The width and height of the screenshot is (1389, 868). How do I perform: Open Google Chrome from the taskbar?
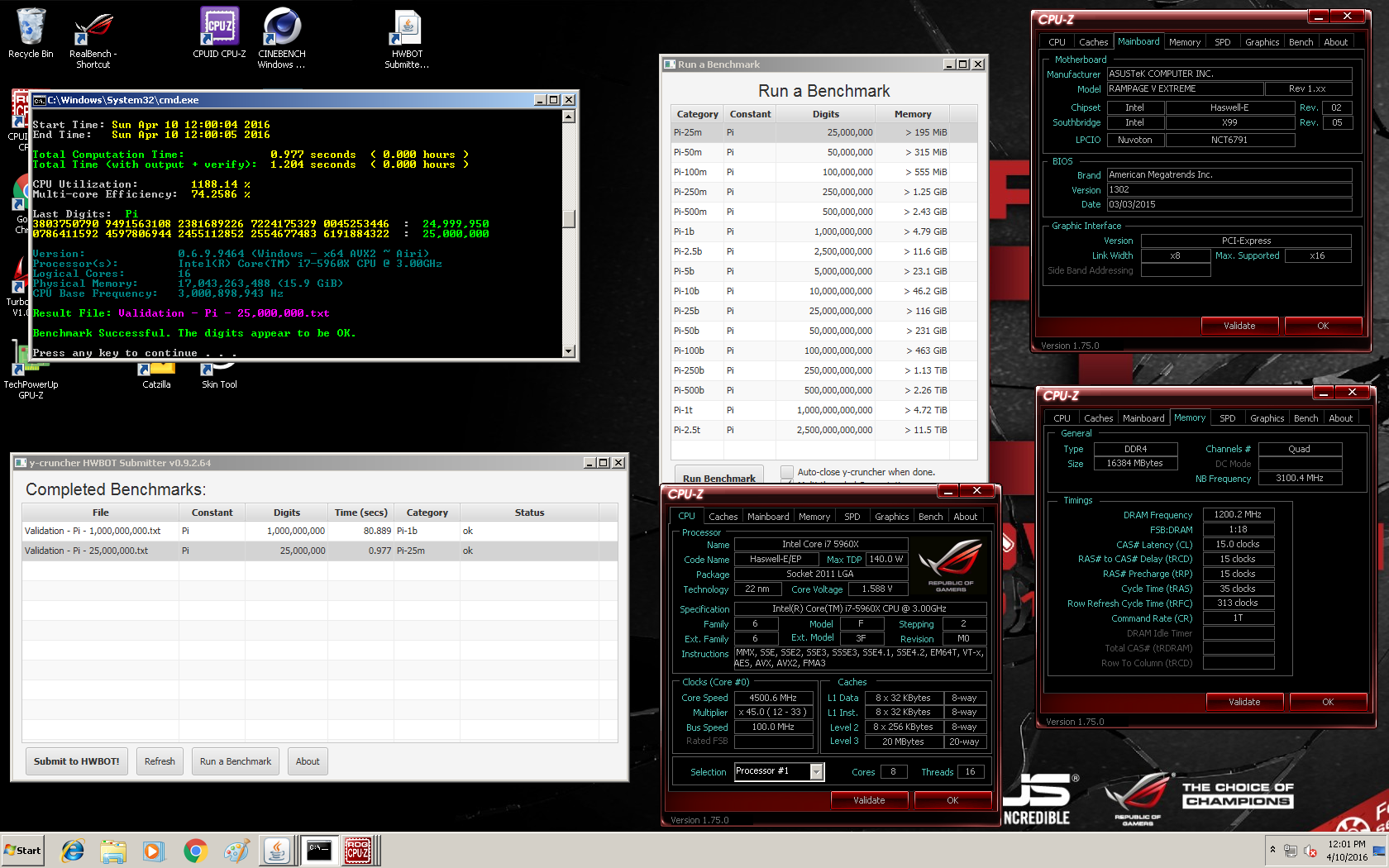195,851
